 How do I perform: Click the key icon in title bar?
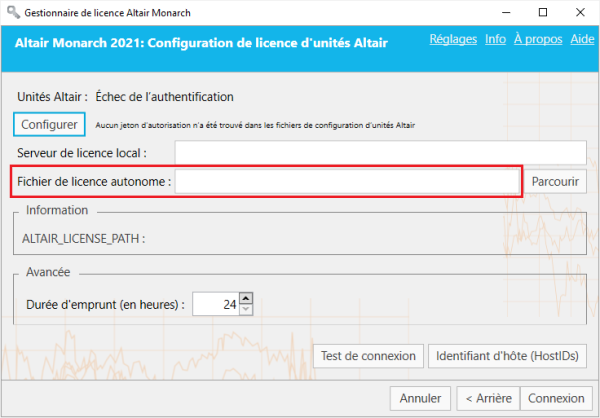11,12
